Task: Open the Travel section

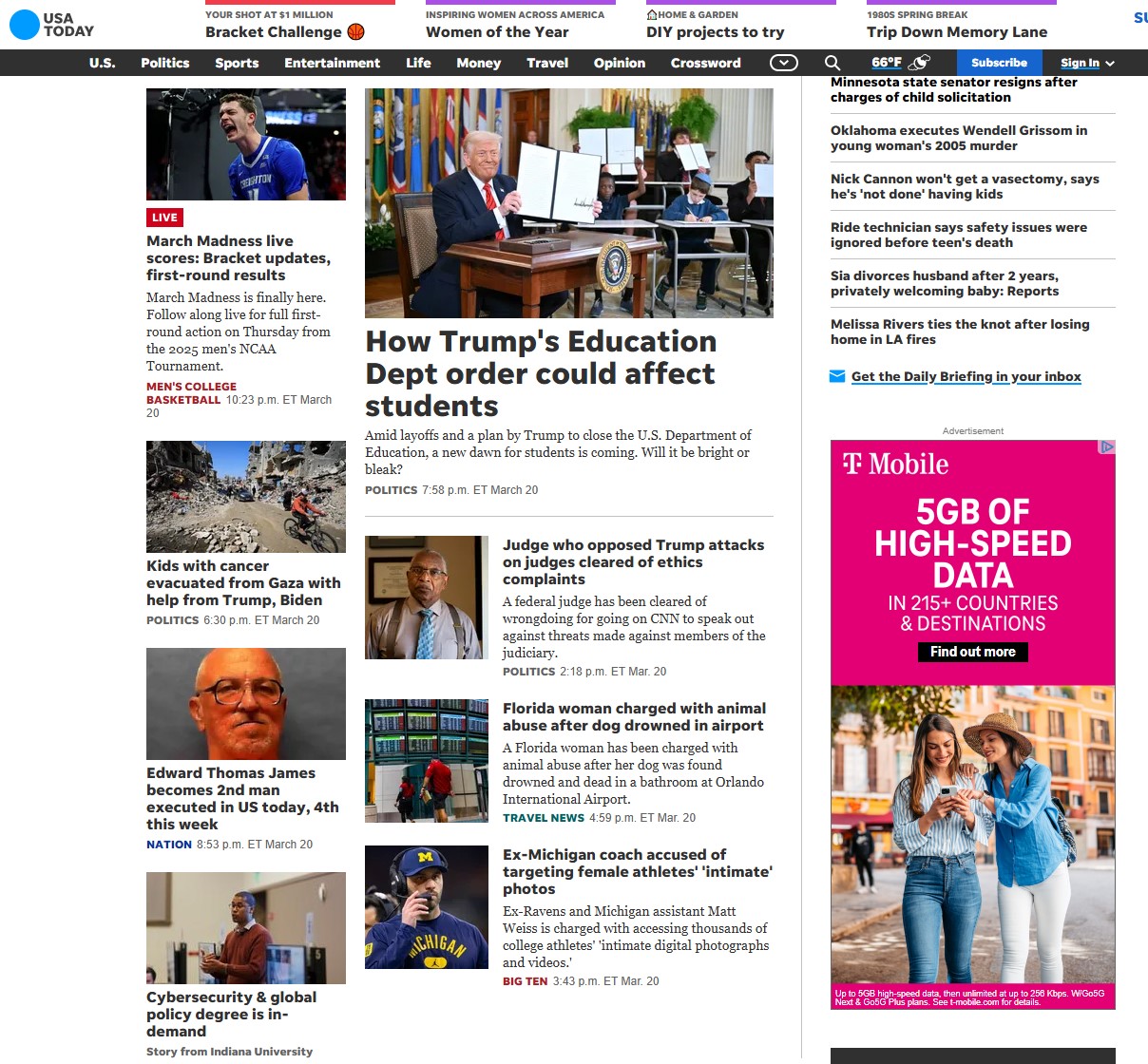Action: coord(547,63)
